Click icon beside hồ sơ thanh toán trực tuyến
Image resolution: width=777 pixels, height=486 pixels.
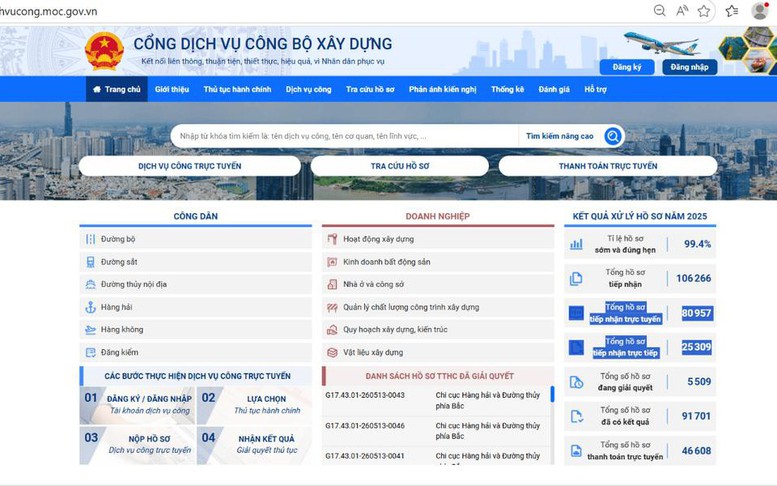pyautogui.click(x=576, y=451)
